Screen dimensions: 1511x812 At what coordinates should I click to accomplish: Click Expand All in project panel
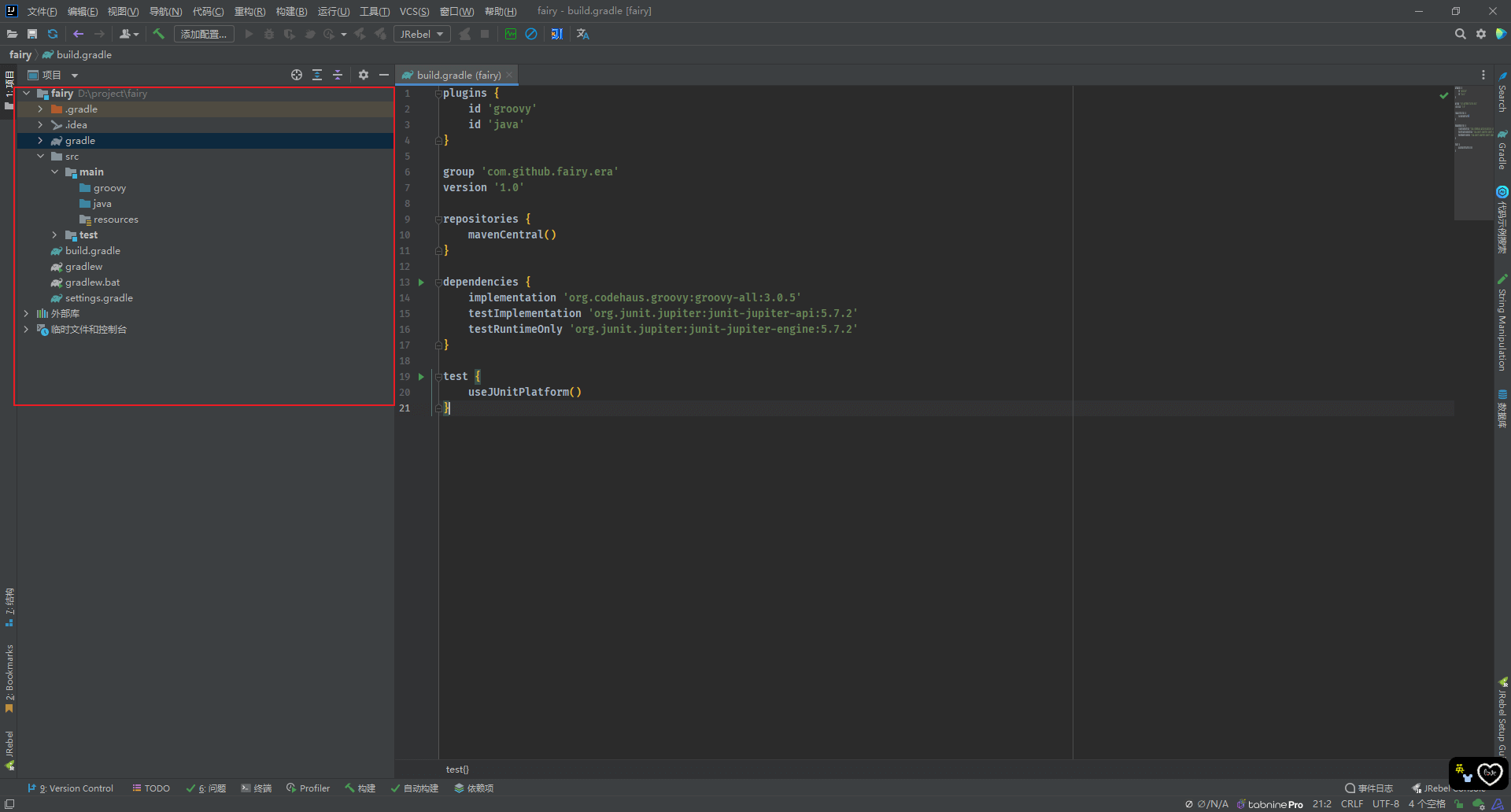317,75
